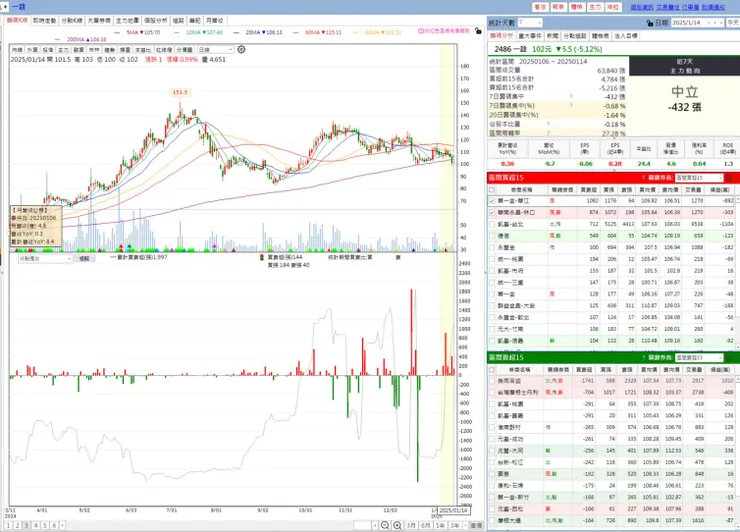Viewport: 740px width, 532px height.
Task: Click the red square button in 區間買超15 header
Action: pyautogui.click(x=729, y=178)
